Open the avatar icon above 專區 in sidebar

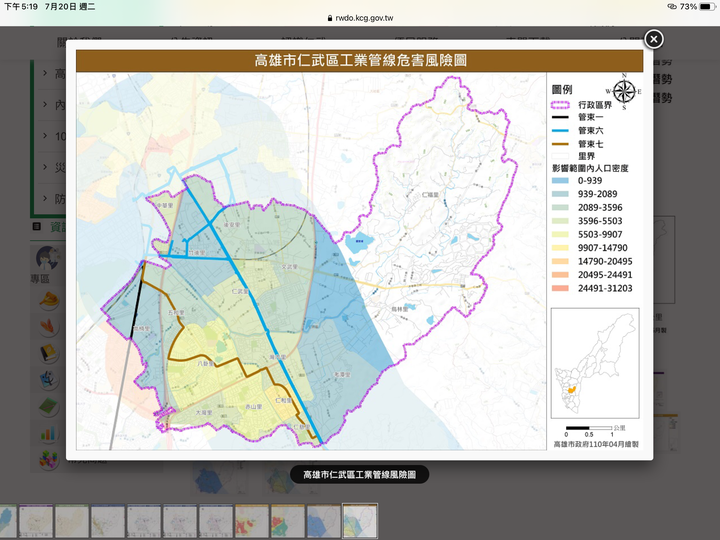point(48,258)
